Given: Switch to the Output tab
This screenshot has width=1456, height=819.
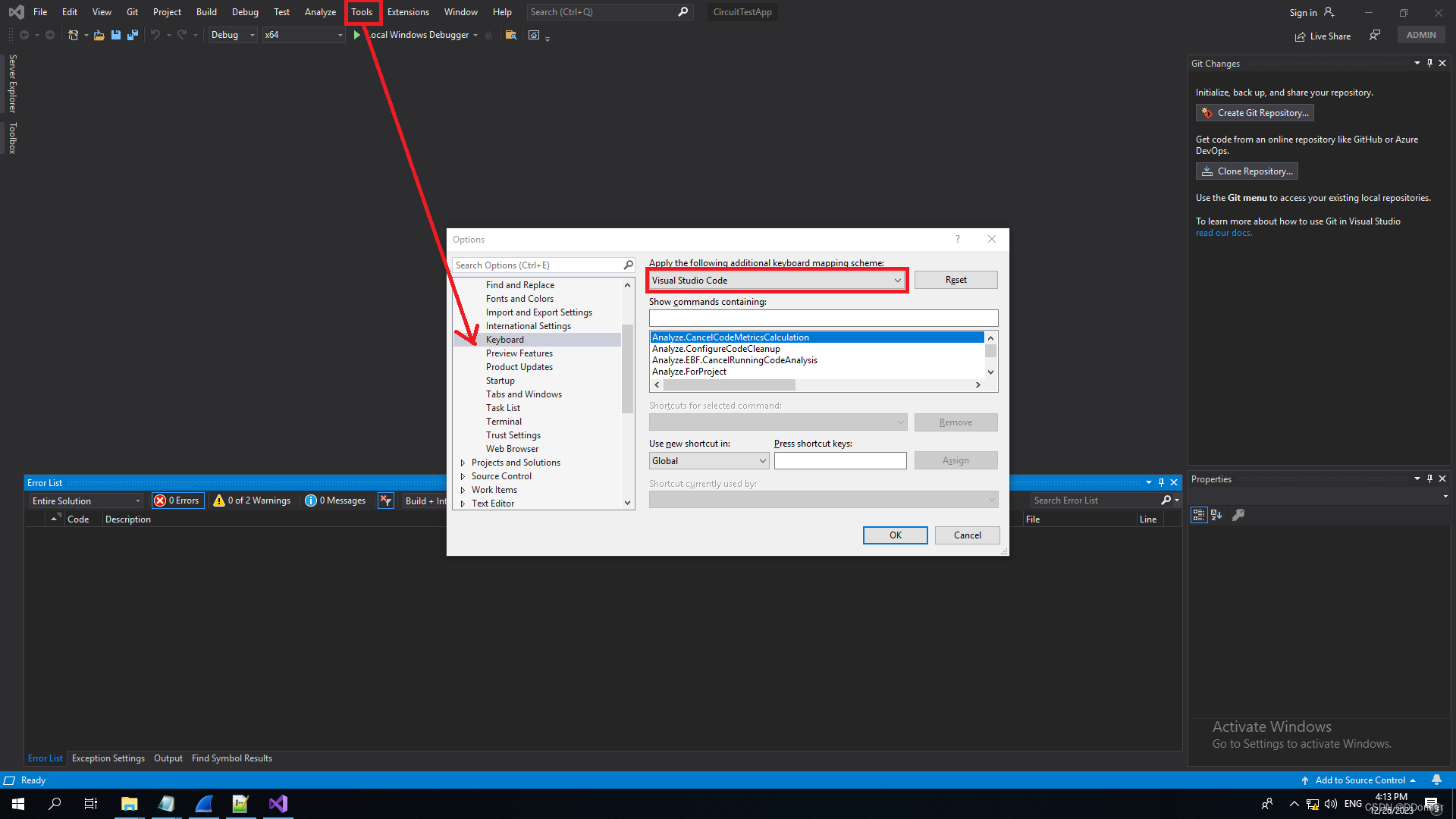Looking at the screenshot, I should tap(168, 758).
